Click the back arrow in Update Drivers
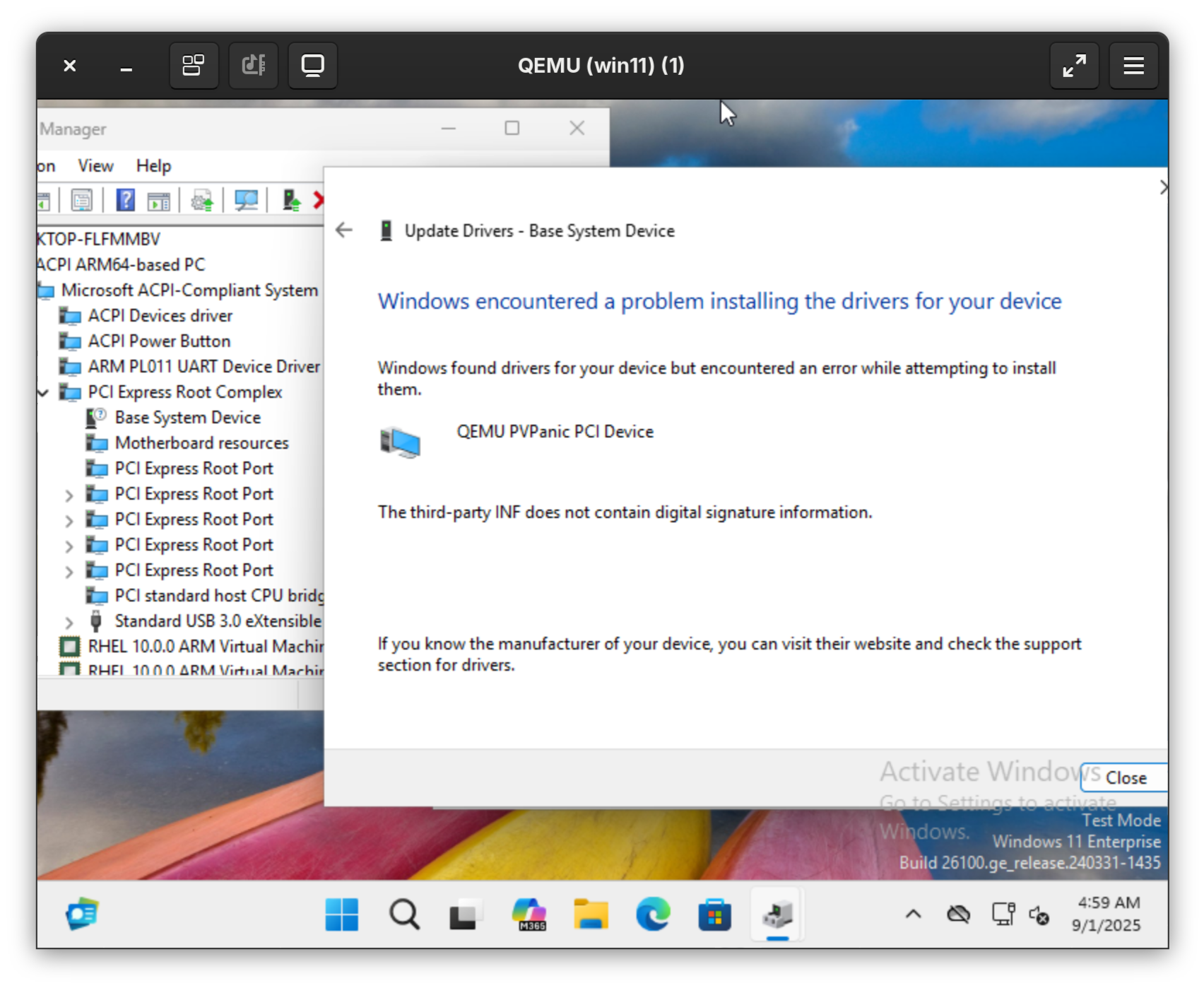The height and width of the screenshot is (988, 1204). [344, 230]
